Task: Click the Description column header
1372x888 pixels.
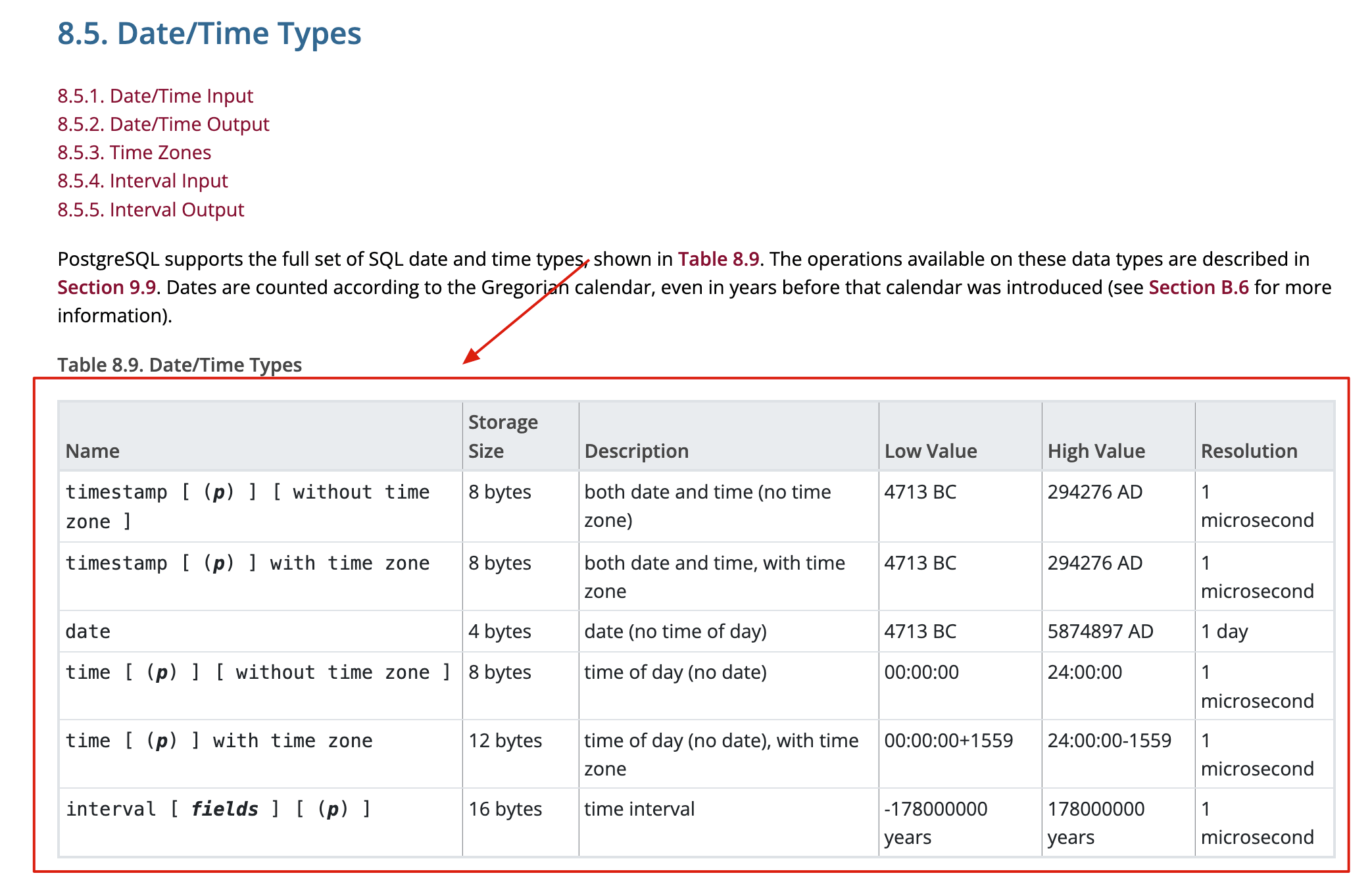Action: click(636, 451)
